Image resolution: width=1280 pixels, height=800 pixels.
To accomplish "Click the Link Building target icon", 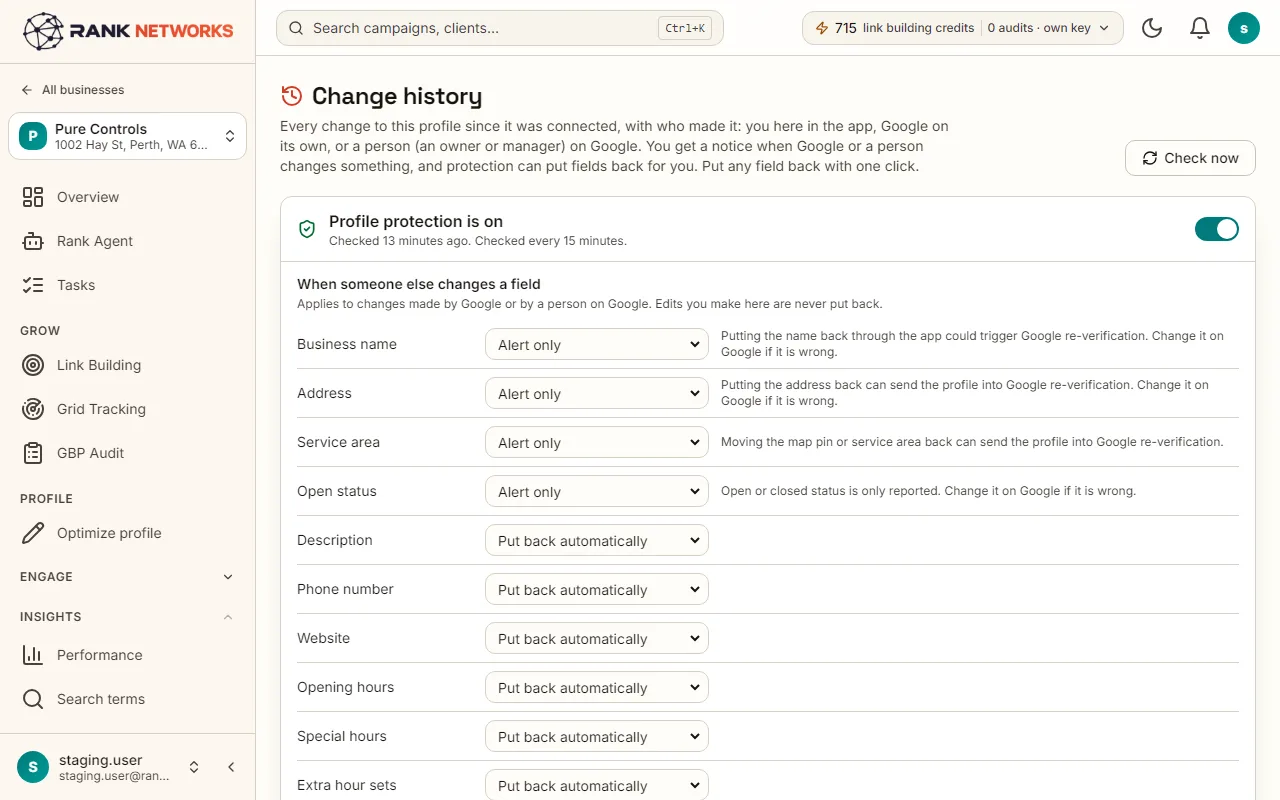I will [33, 365].
